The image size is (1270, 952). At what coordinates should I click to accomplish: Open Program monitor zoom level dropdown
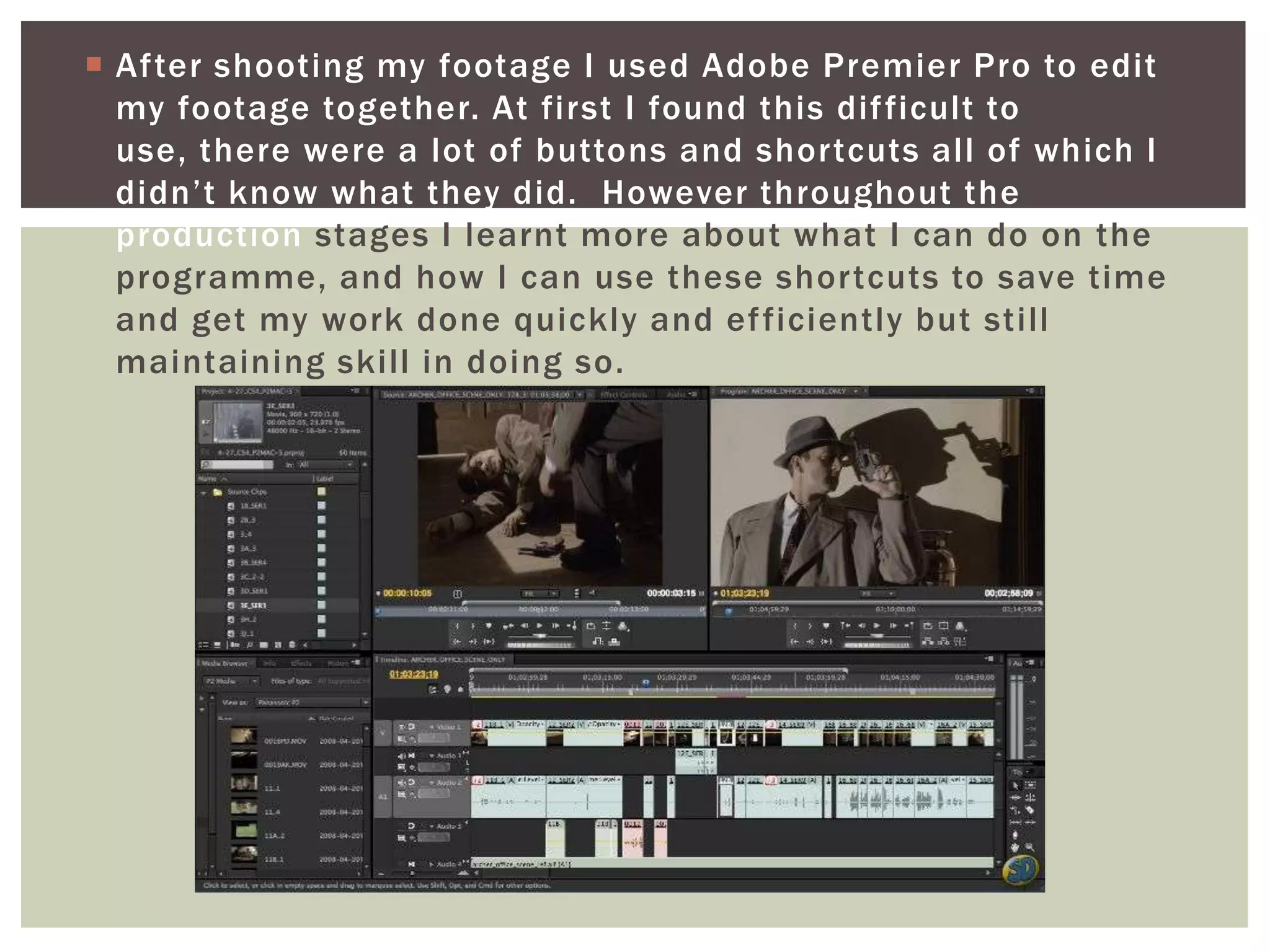pos(877,594)
